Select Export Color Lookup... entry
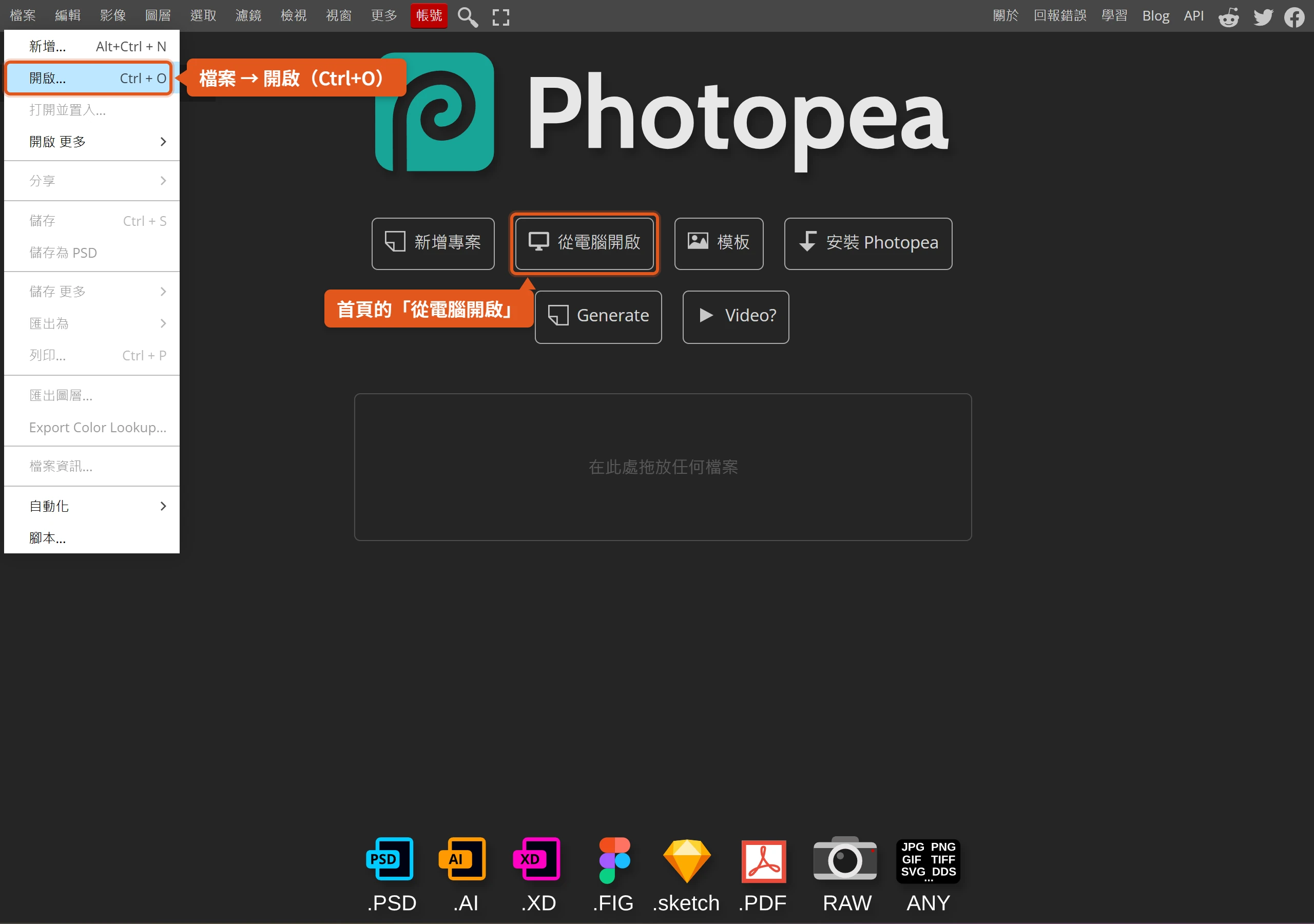 point(91,428)
